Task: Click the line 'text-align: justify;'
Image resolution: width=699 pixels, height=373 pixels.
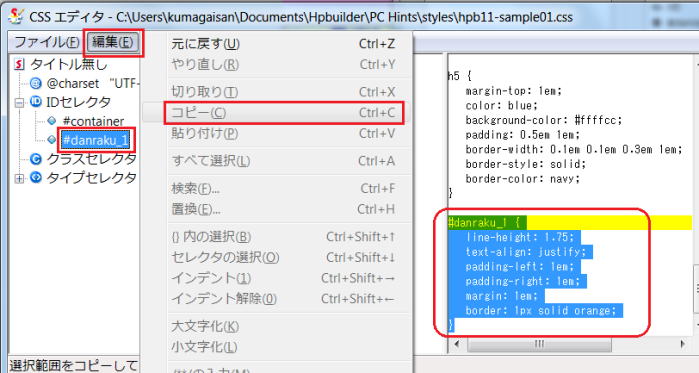Action: coord(526,252)
